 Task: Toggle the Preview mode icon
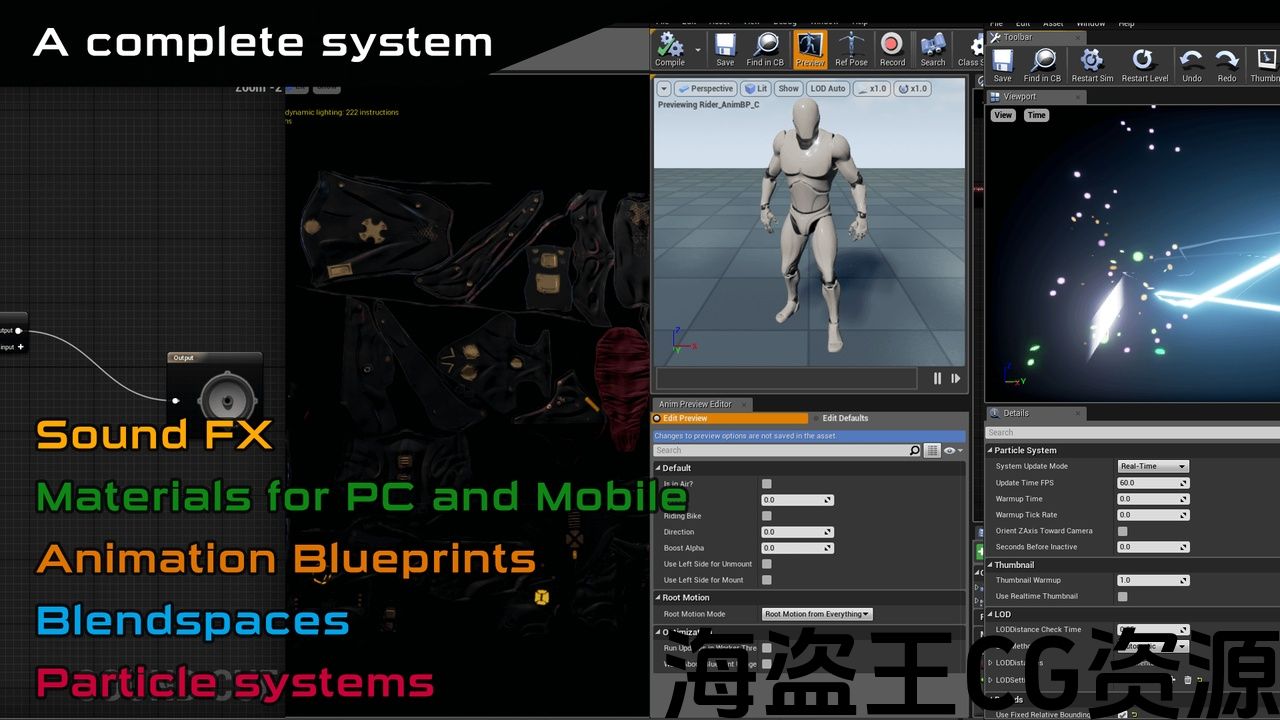click(810, 47)
